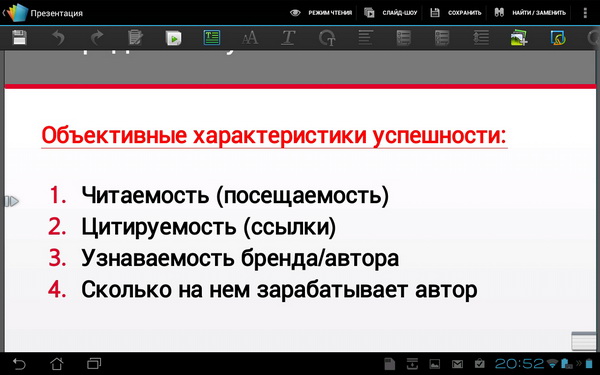Image resolution: width=600 pixels, height=375 pixels.
Task: Select the green text box tool icon
Action: click(x=212, y=38)
